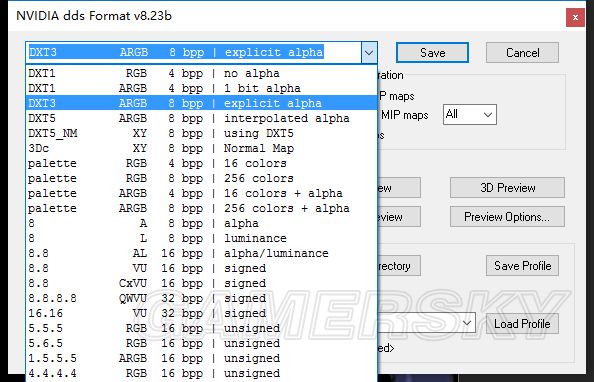
Task: Select palette ARGB 16 colors + alpha
Action: coord(202,193)
